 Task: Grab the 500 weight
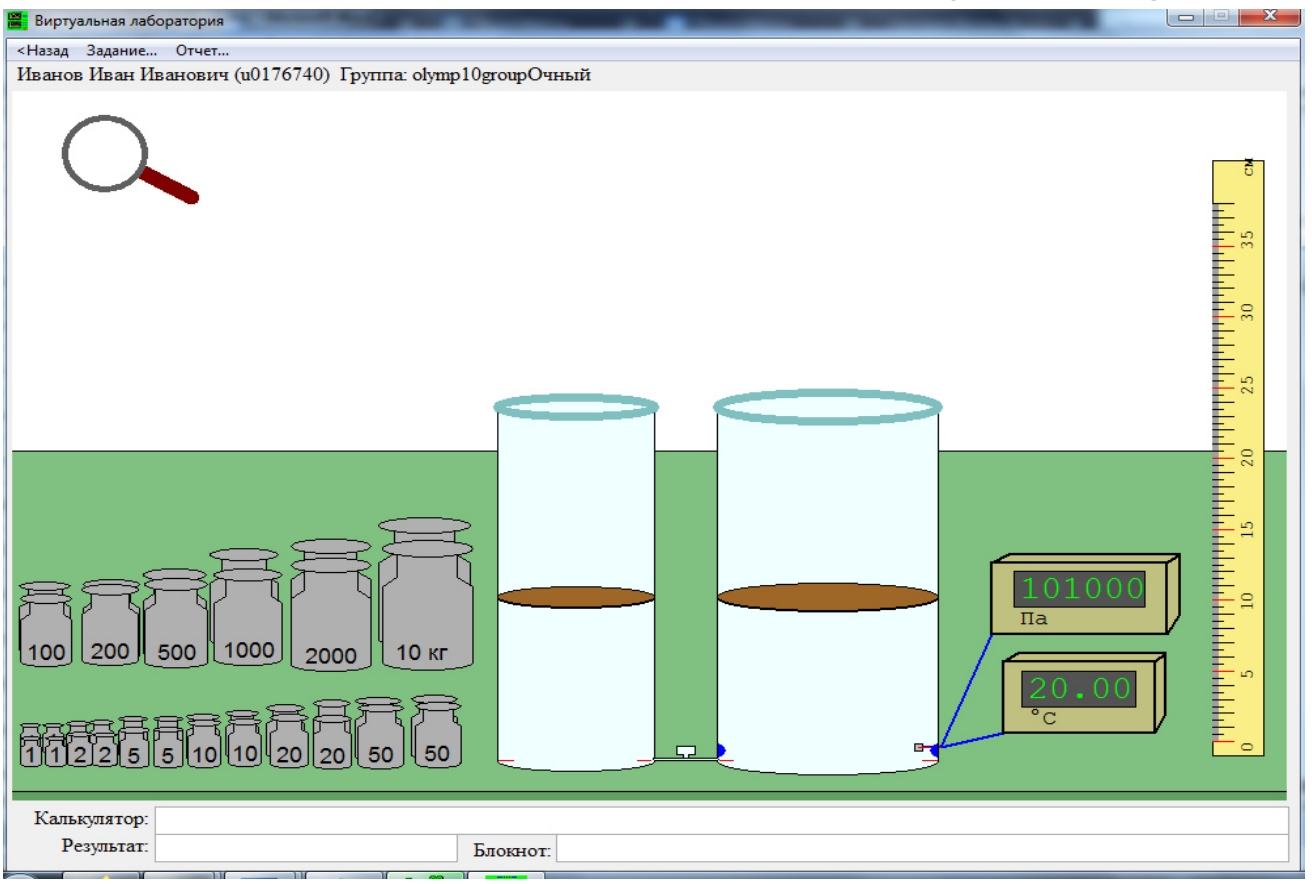pos(176,618)
